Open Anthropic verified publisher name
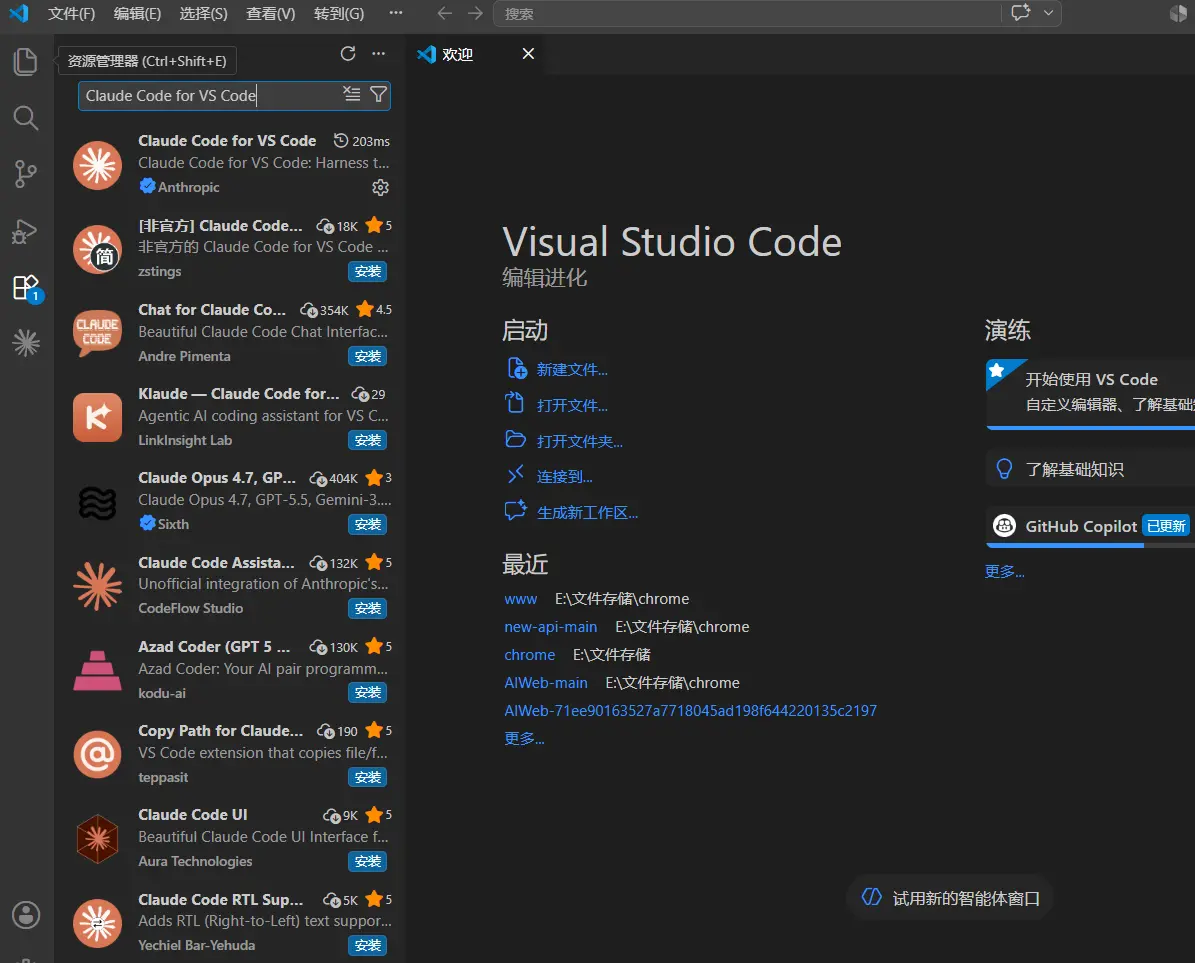Screen dimensions: 1195x963 [x=188, y=187]
